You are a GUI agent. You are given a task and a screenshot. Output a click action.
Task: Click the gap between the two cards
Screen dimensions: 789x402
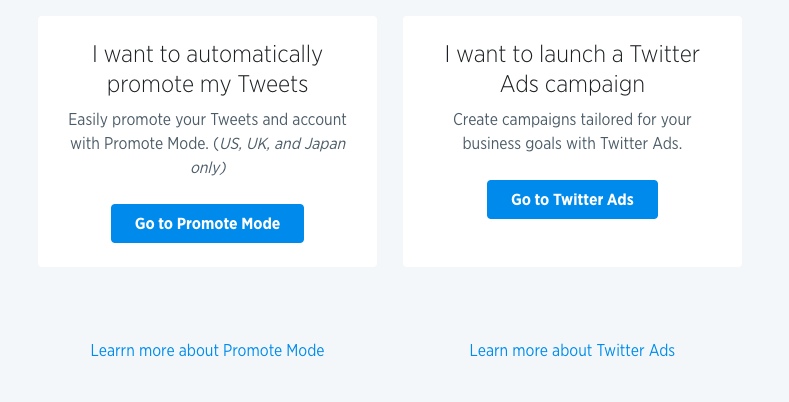pyautogui.click(x=390, y=140)
